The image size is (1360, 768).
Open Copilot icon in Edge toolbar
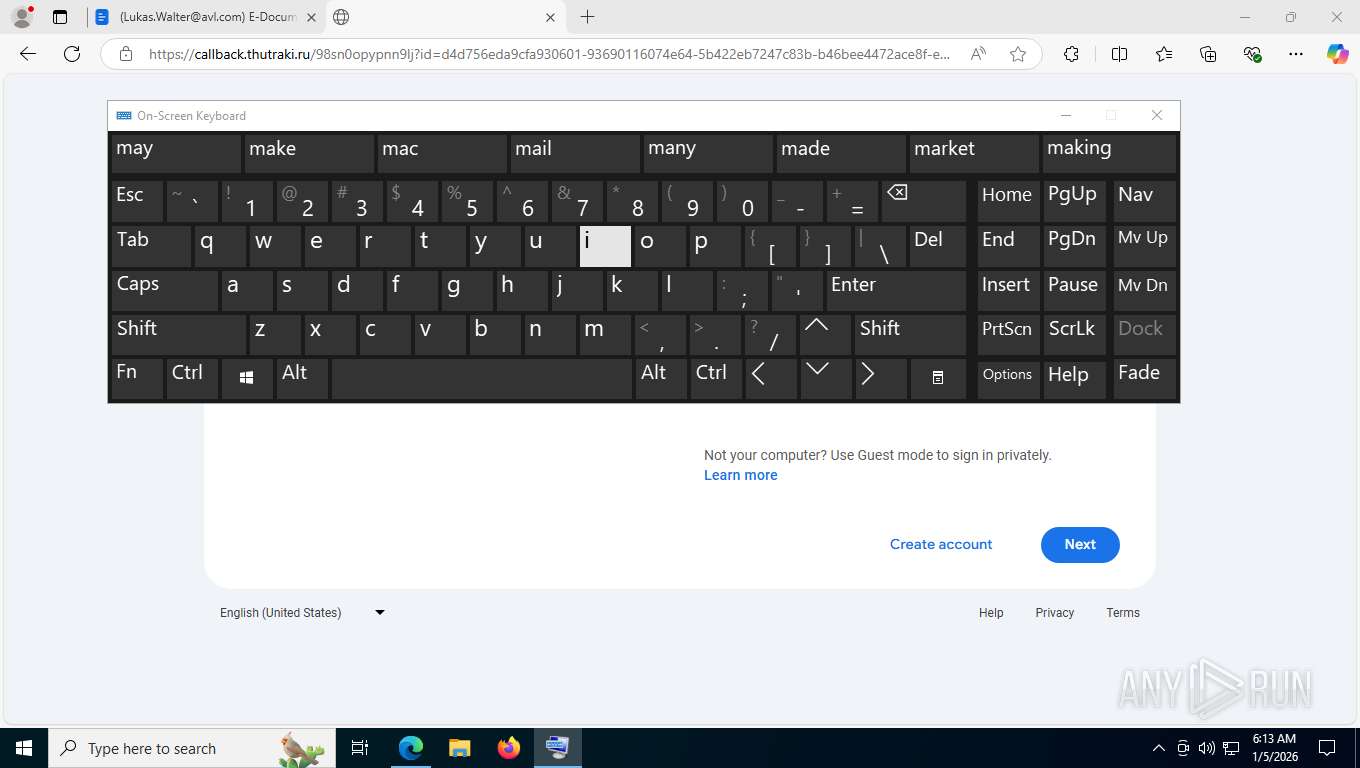(x=1337, y=54)
